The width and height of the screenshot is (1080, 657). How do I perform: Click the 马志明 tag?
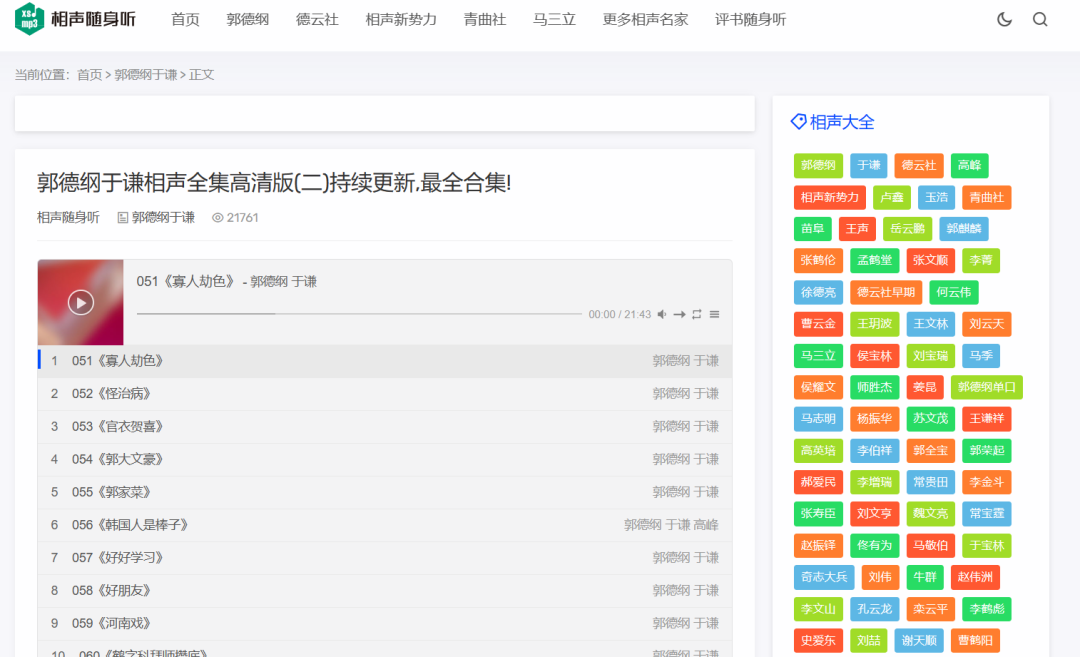[818, 419]
